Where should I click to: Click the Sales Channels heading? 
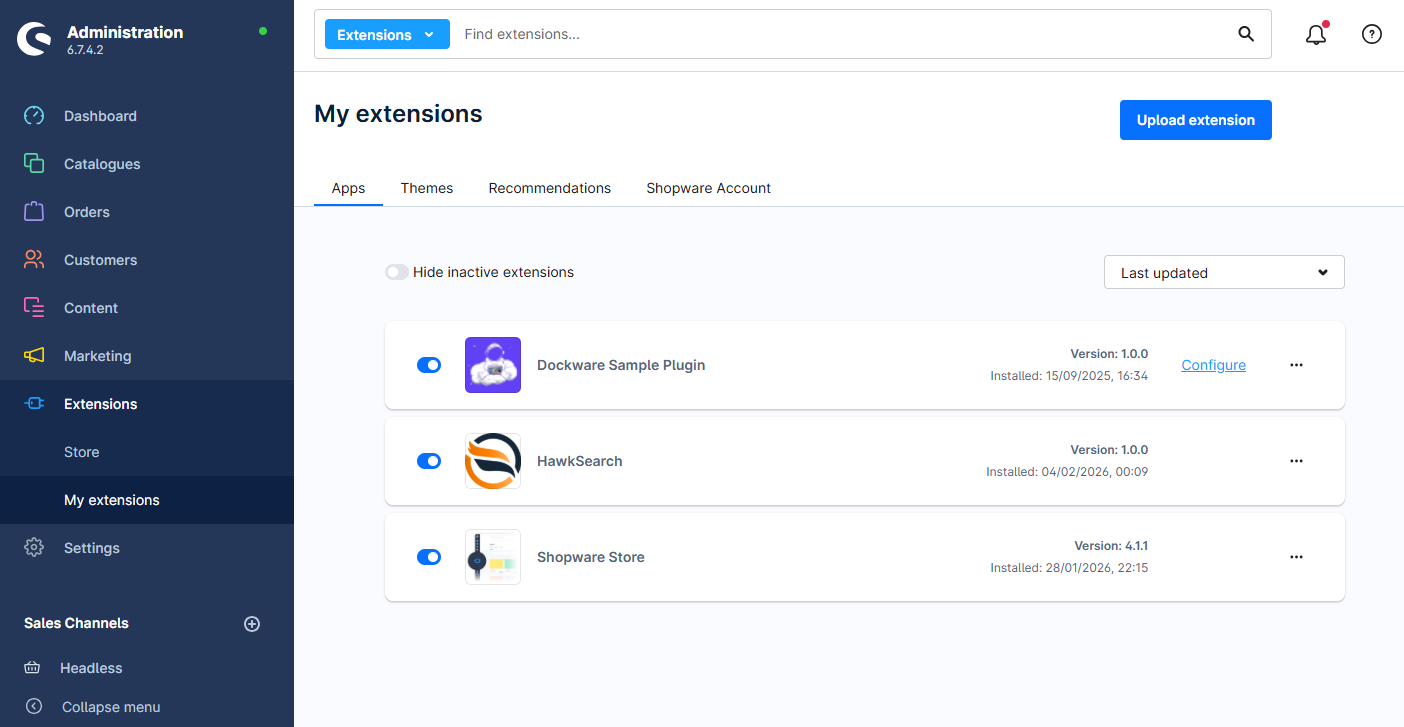tap(76, 623)
